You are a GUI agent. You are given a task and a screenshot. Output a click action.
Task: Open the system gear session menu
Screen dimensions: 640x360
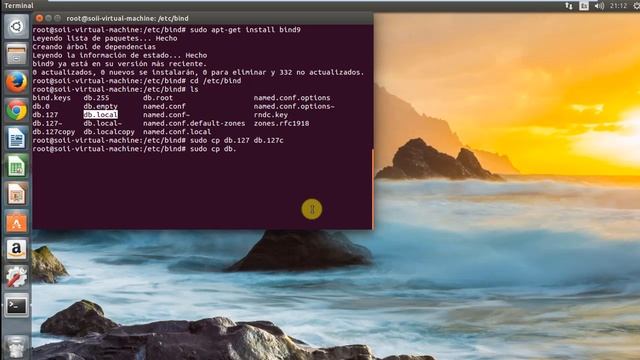[636, 6]
